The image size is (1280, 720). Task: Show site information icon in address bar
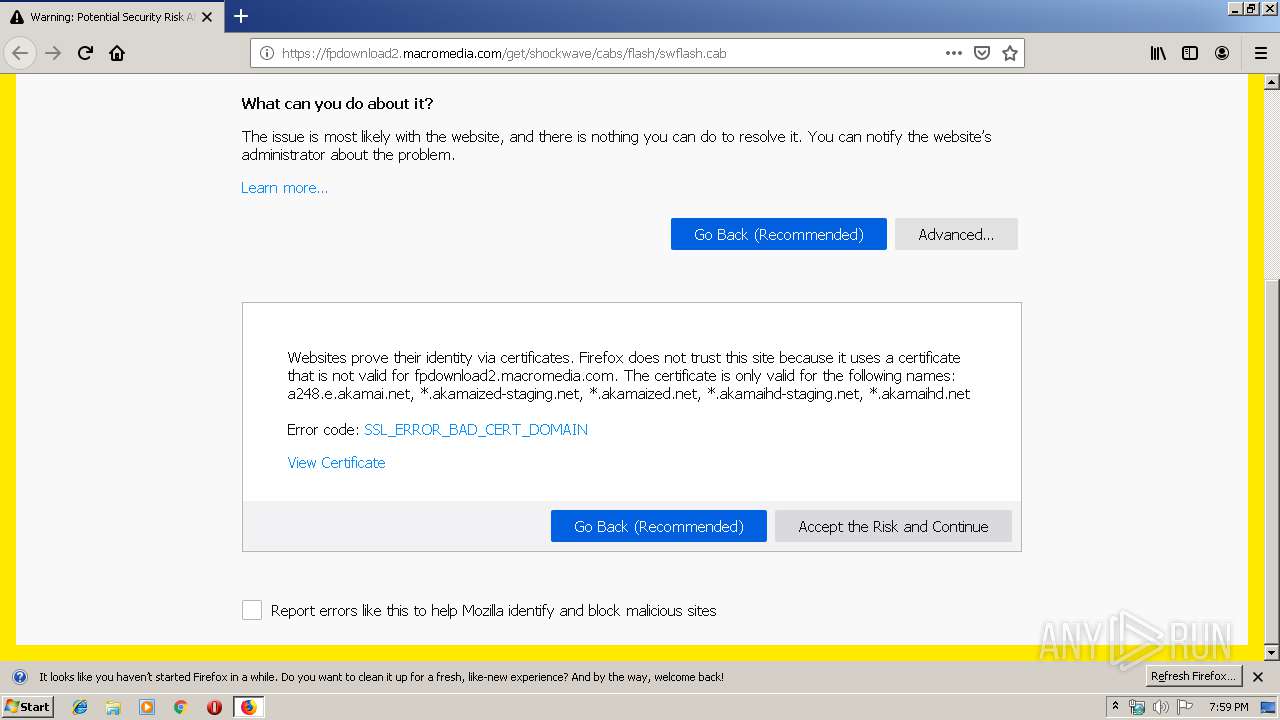pos(266,53)
